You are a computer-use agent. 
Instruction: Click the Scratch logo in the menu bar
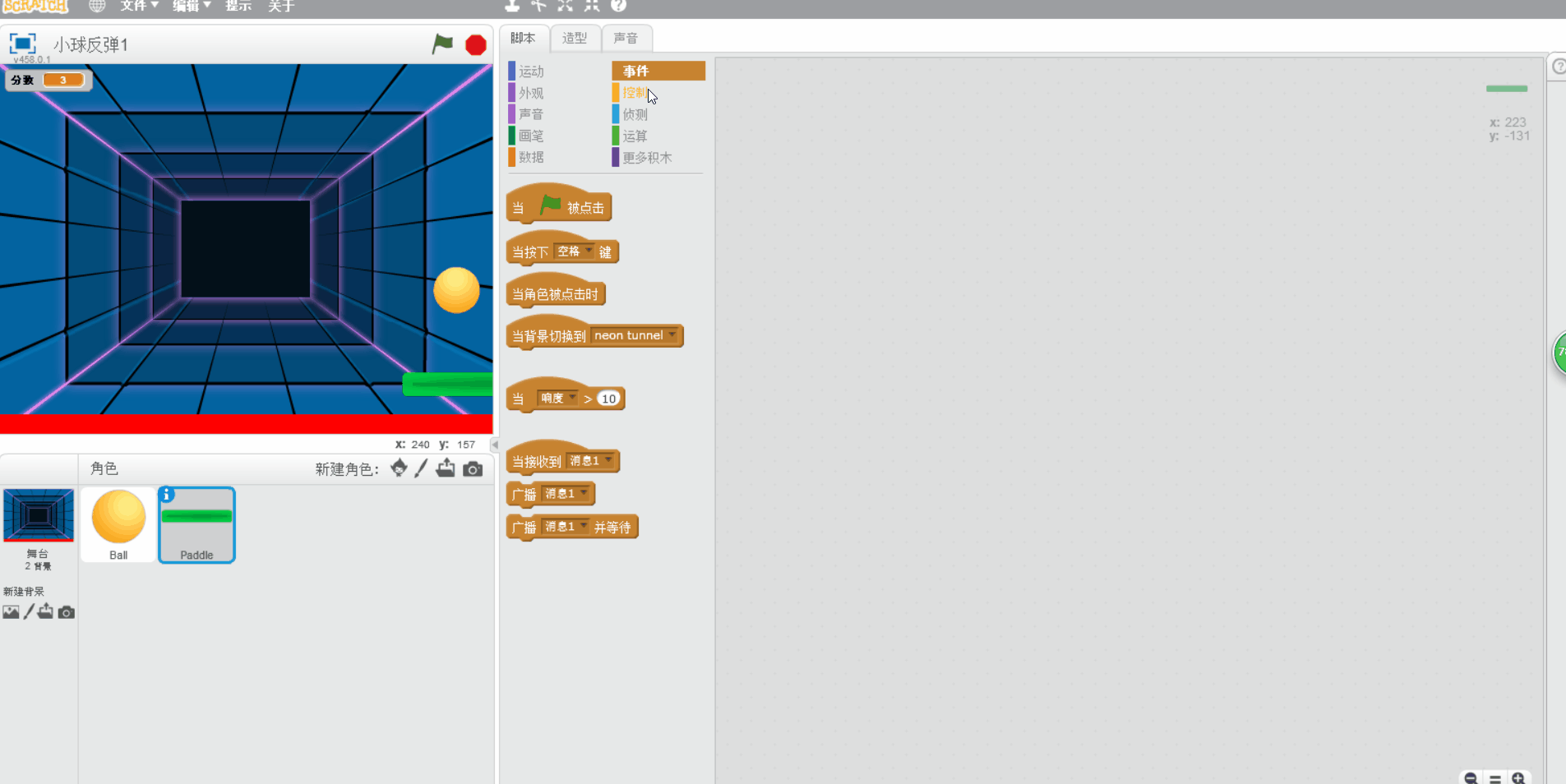(x=35, y=6)
